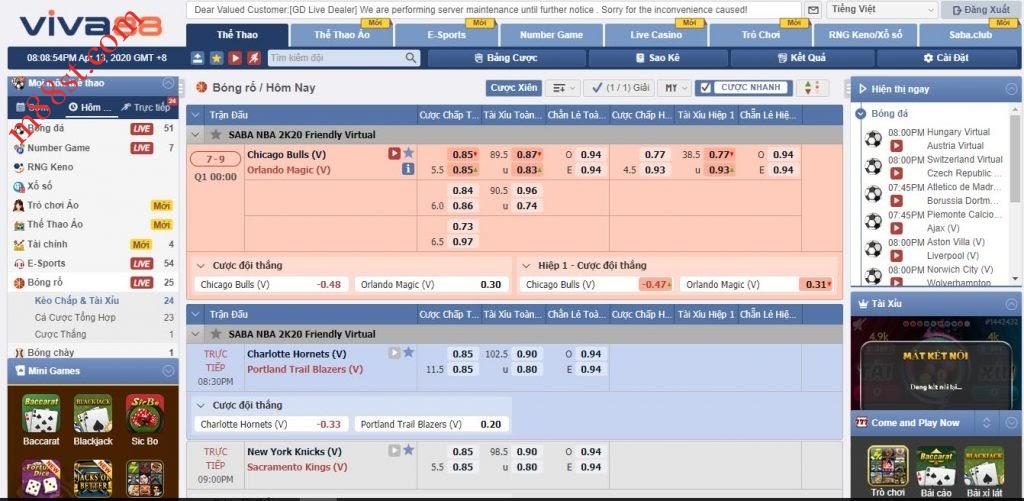Open the Fortune Dice mini game
The height and width of the screenshot is (501, 1024).
(41, 479)
